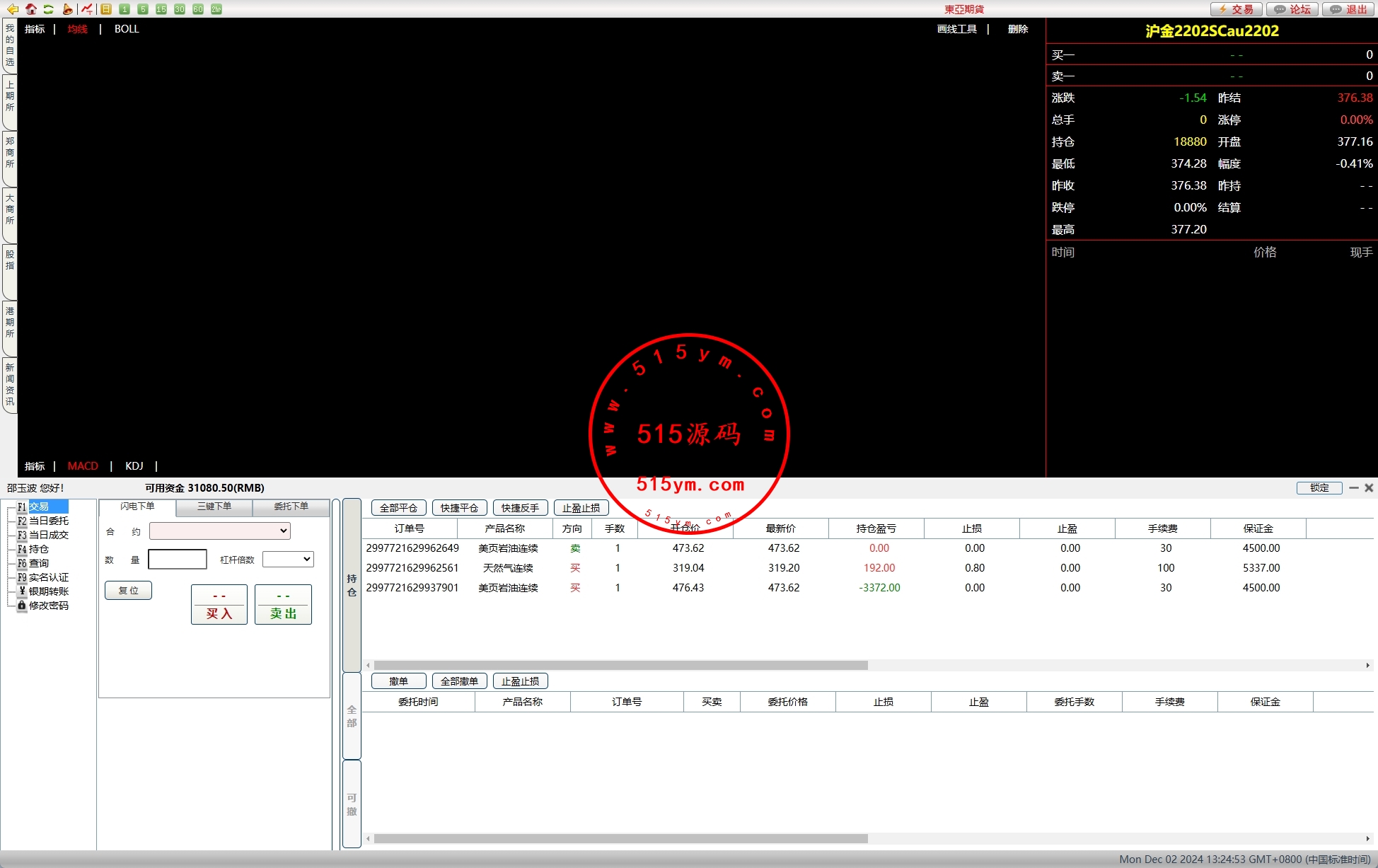Click the red 买入 buy button

pos(219,605)
